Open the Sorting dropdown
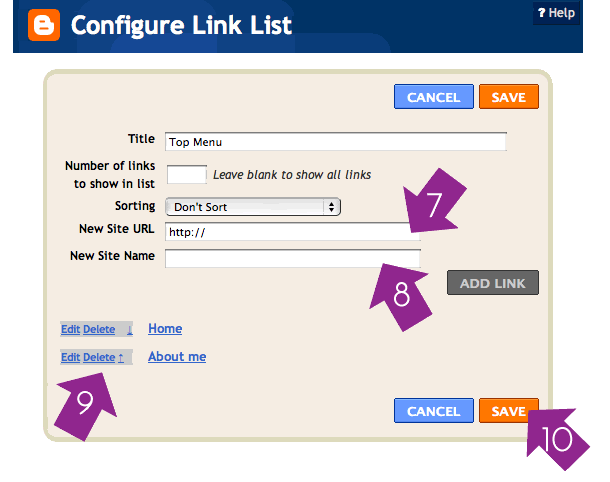Image resolution: width=610 pixels, height=482 pixels. point(253,207)
